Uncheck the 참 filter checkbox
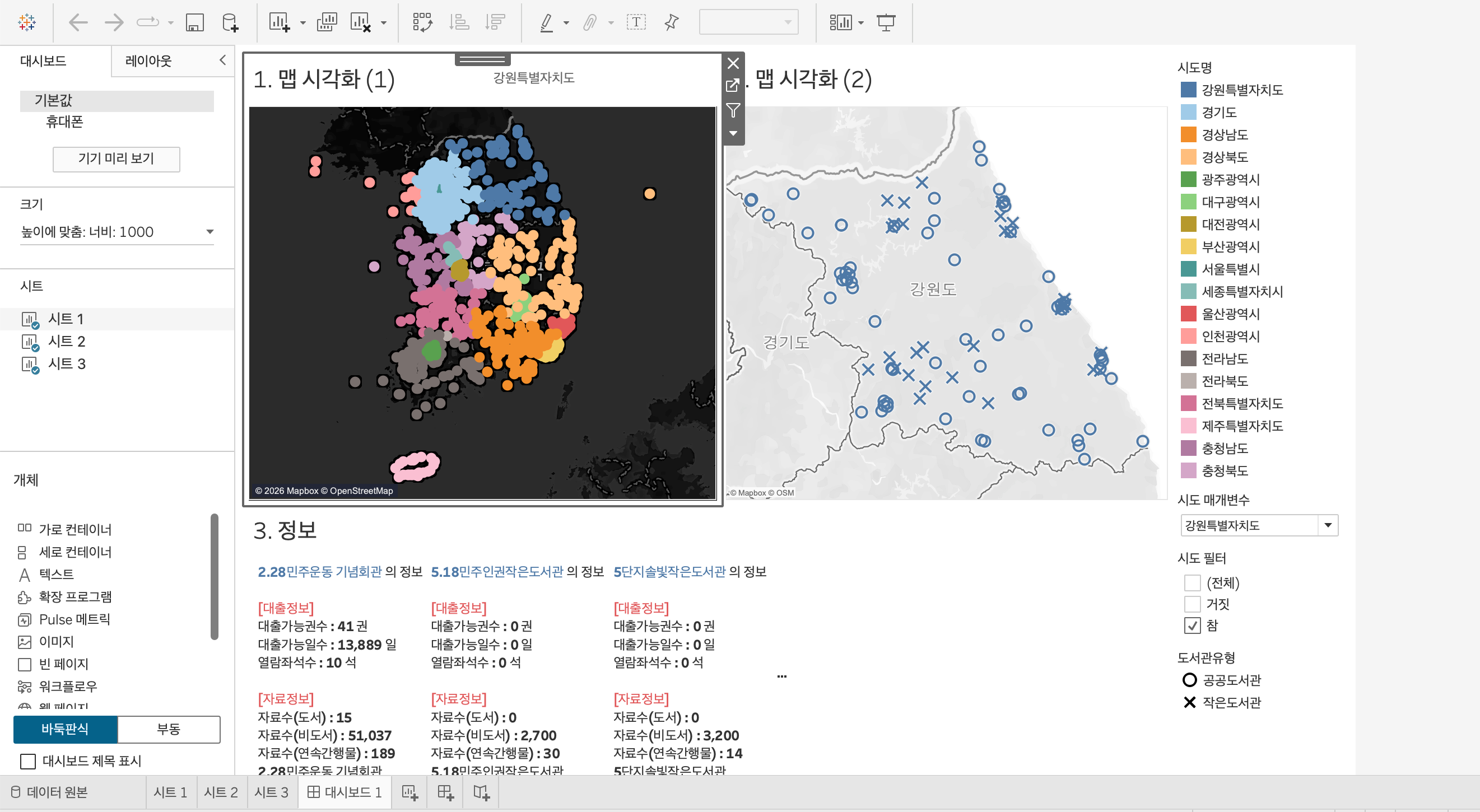Image resolution: width=1480 pixels, height=812 pixels. click(x=1192, y=626)
